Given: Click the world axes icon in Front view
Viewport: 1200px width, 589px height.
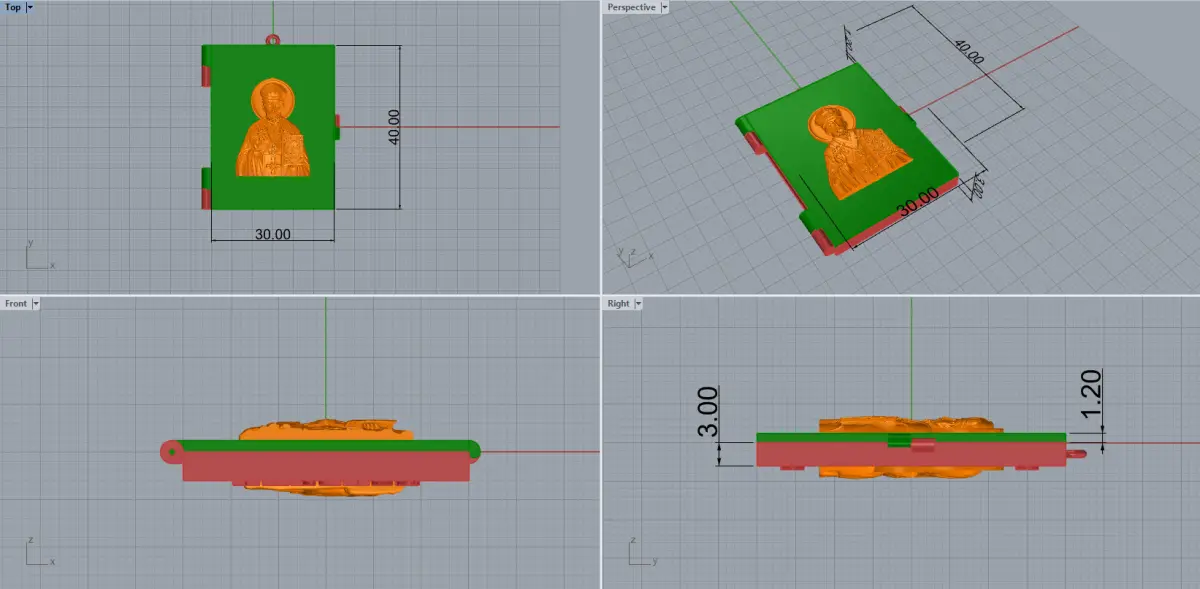Looking at the screenshot, I should (39, 551).
